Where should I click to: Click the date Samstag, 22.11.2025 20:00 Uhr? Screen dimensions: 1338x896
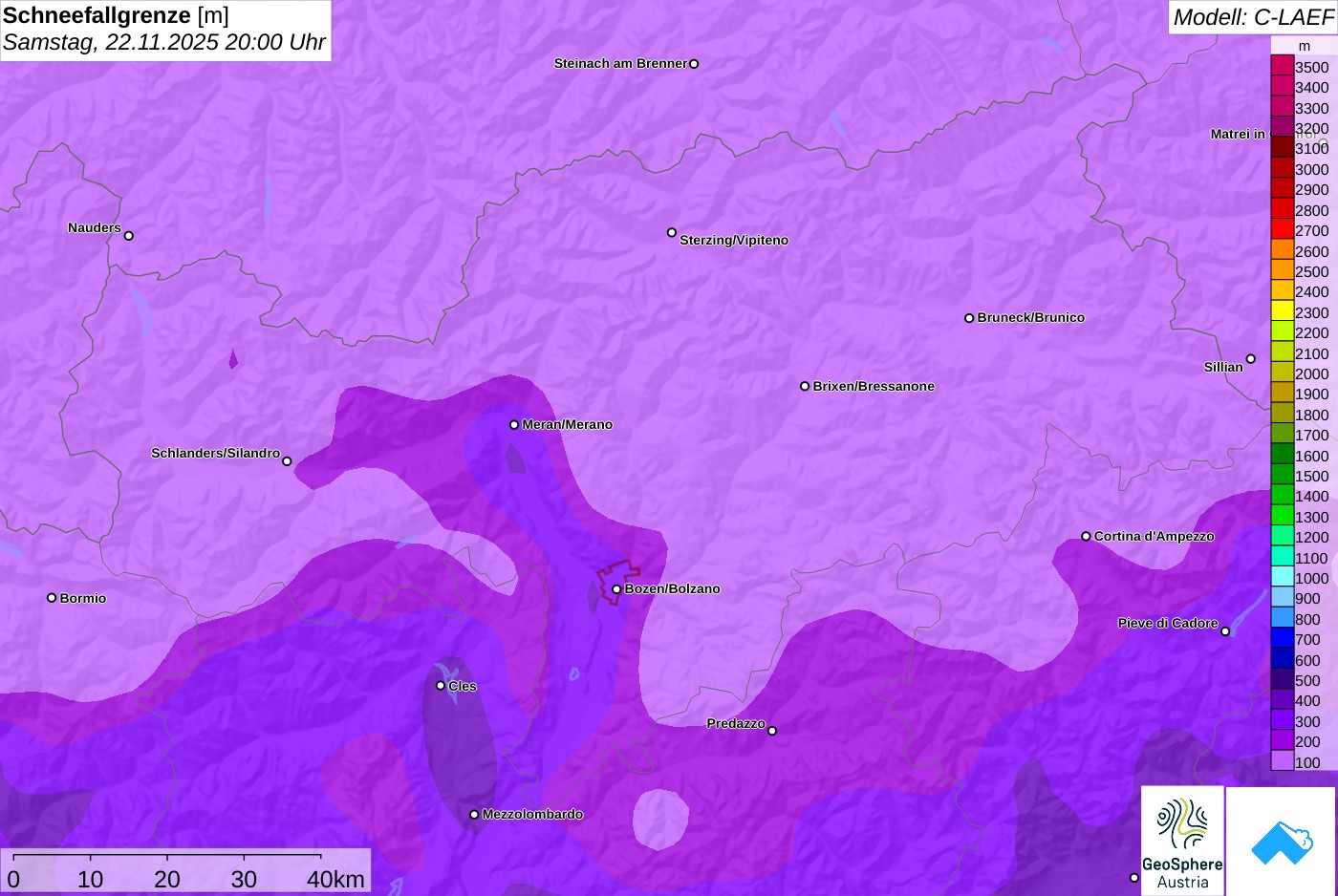pyautogui.click(x=164, y=43)
